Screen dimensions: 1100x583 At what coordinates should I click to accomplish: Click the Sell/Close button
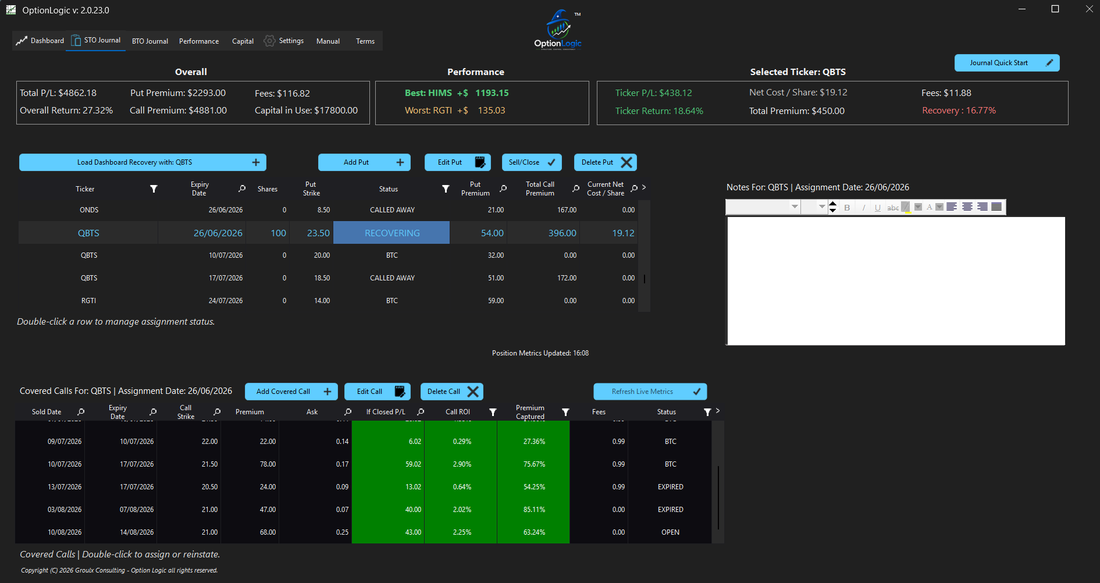click(x=532, y=162)
